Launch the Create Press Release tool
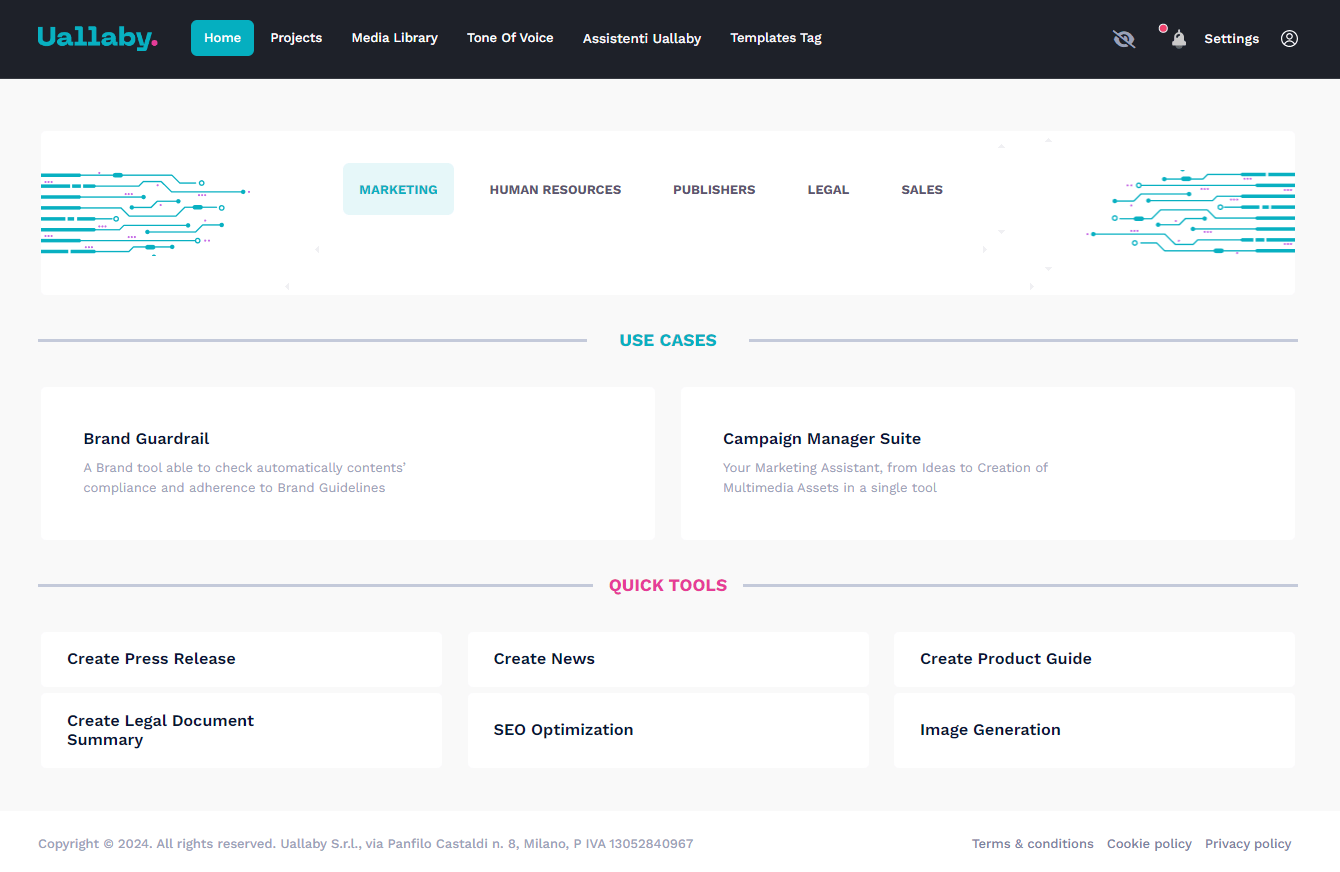Viewport: 1340px width, 872px height. (241, 659)
